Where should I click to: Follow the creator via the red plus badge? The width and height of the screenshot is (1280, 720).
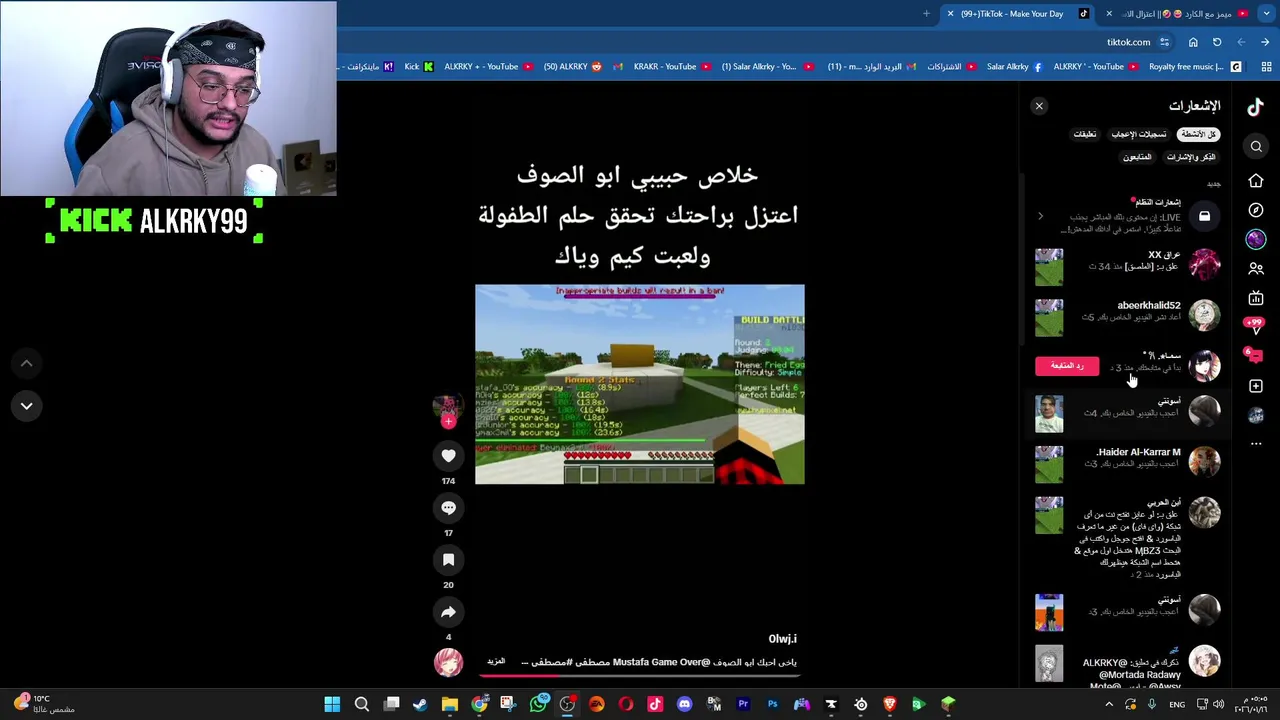click(x=448, y=422)
